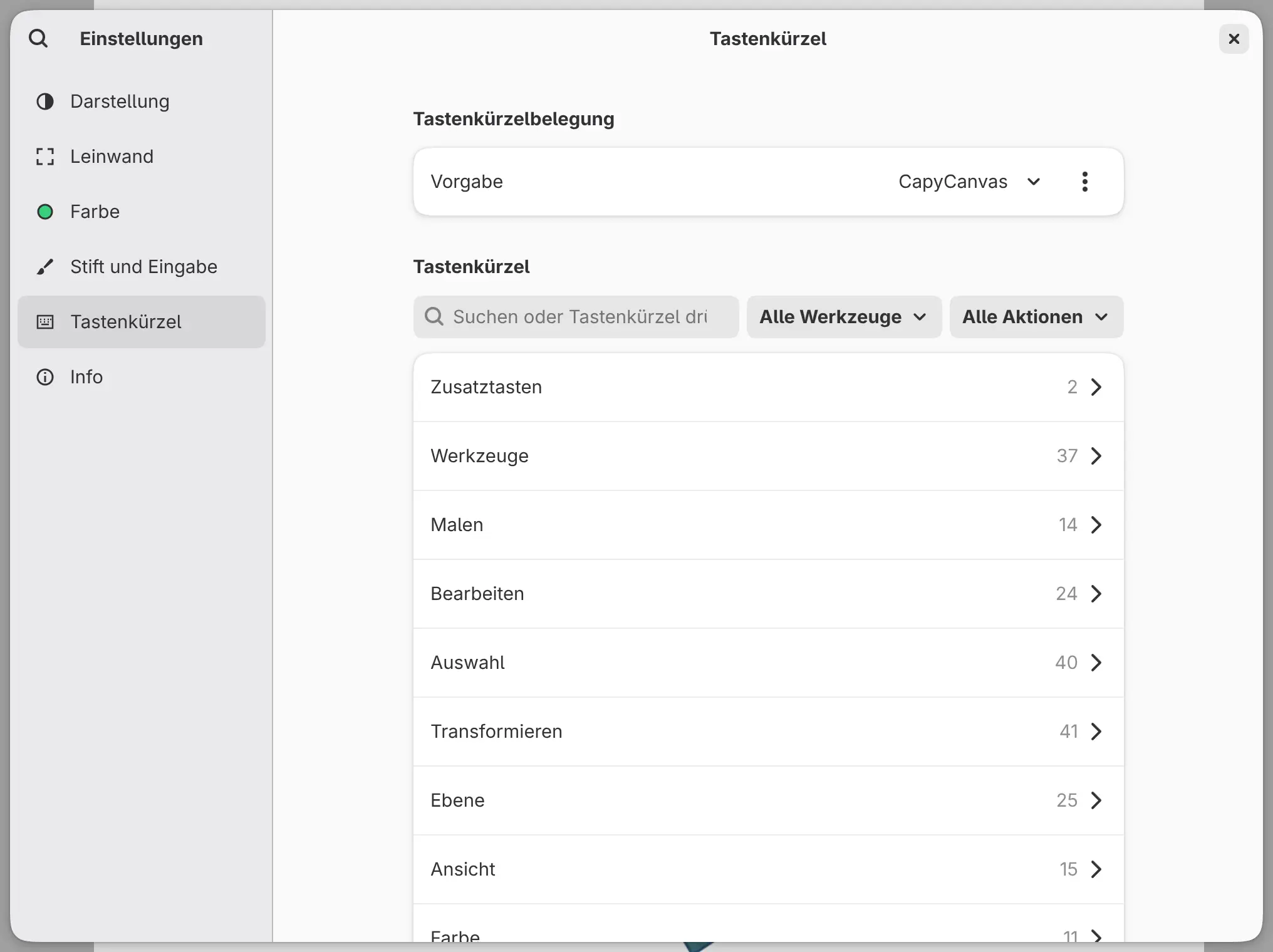Click the Vorgabe label

(467, 182)
